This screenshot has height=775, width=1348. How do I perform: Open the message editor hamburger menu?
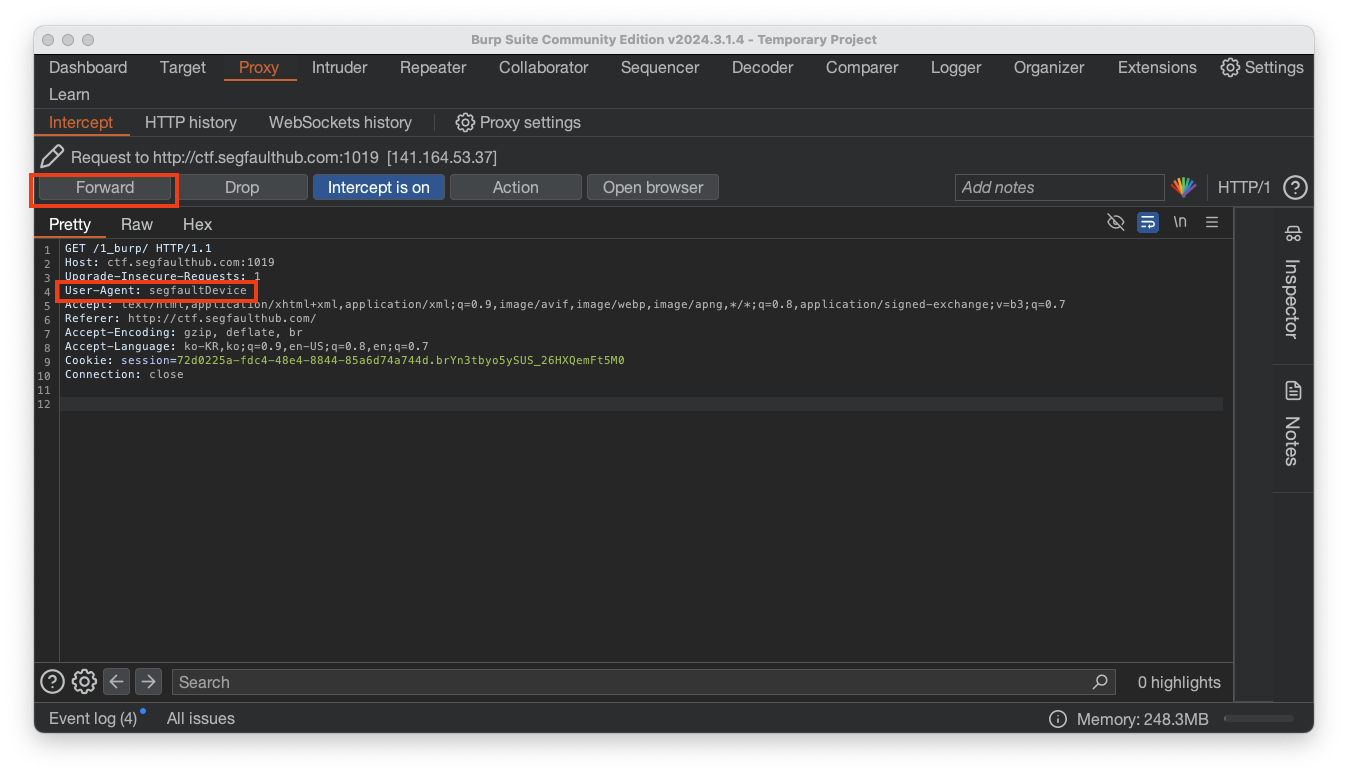1212,222
